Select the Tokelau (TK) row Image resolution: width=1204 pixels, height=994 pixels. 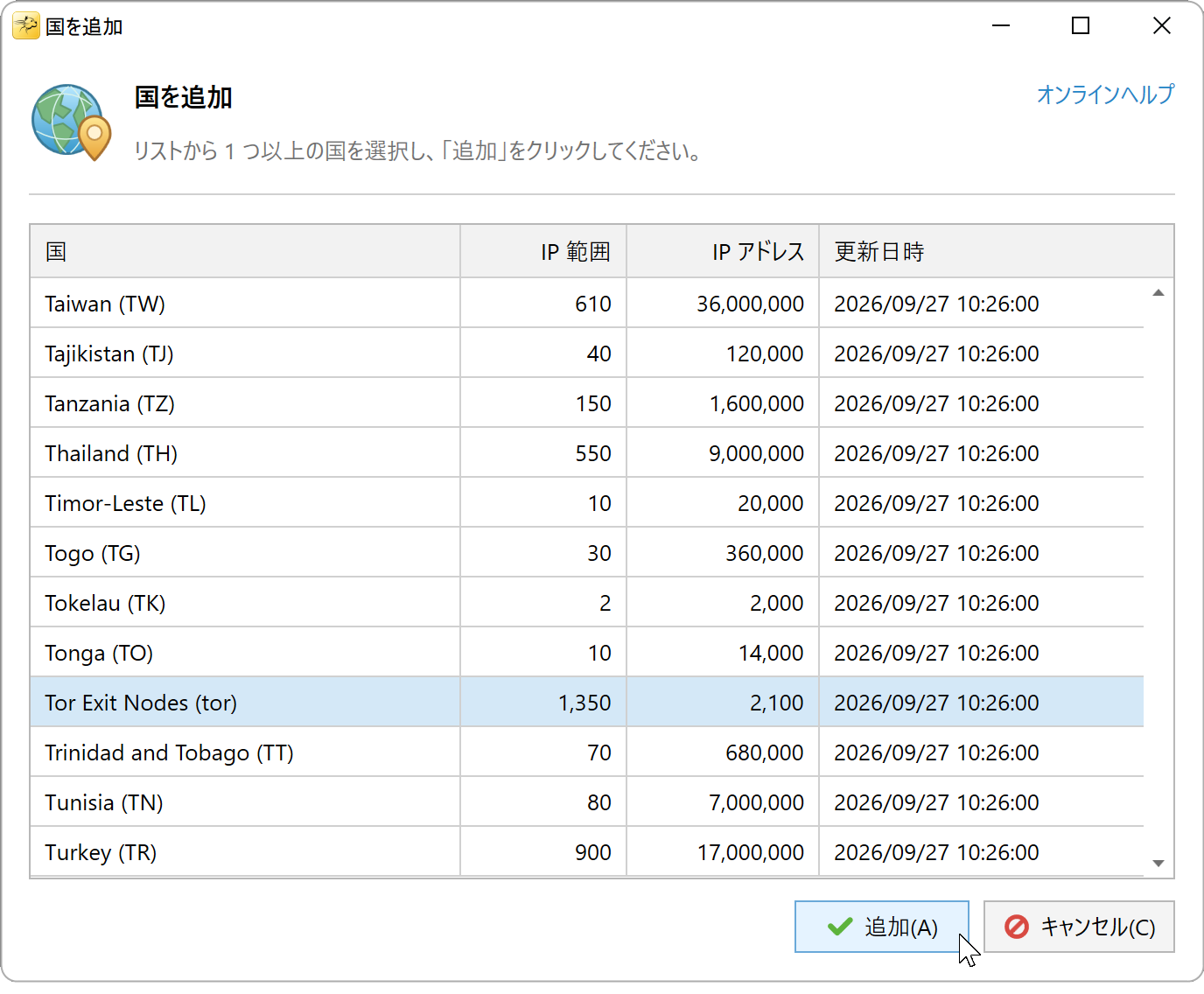tap(587, 603)
